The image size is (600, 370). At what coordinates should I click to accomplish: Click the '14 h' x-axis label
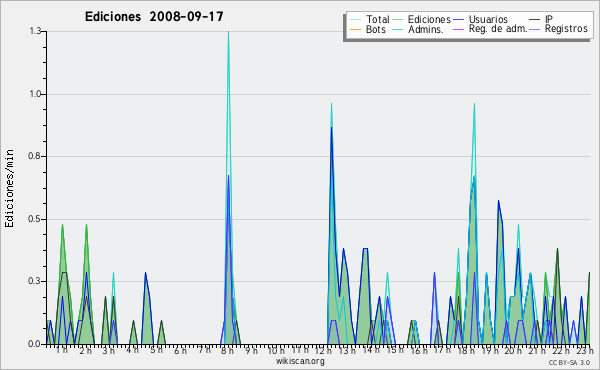click(371, 350)
